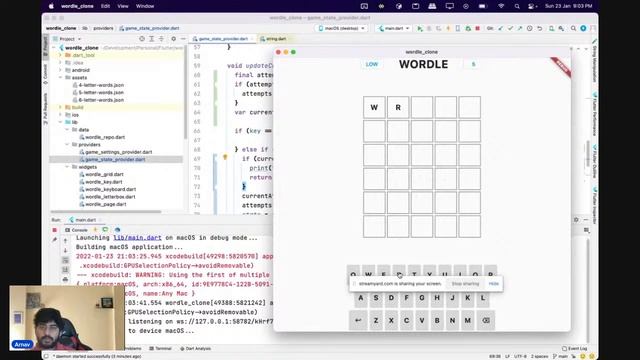
Task: Select the Console tab in Run panel
Action: coord(77,230)
